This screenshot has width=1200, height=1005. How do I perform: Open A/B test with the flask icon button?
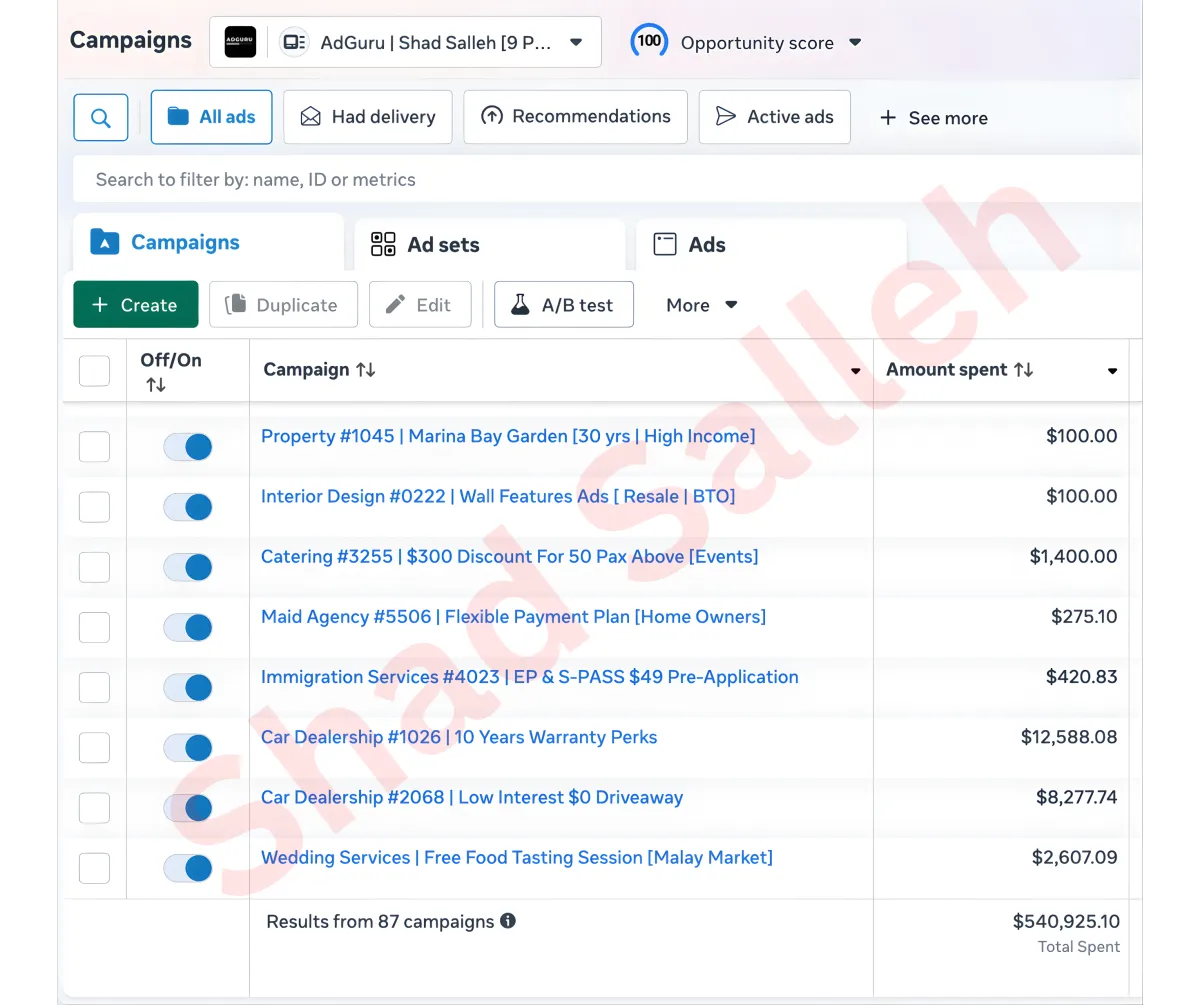pos(563,305)
